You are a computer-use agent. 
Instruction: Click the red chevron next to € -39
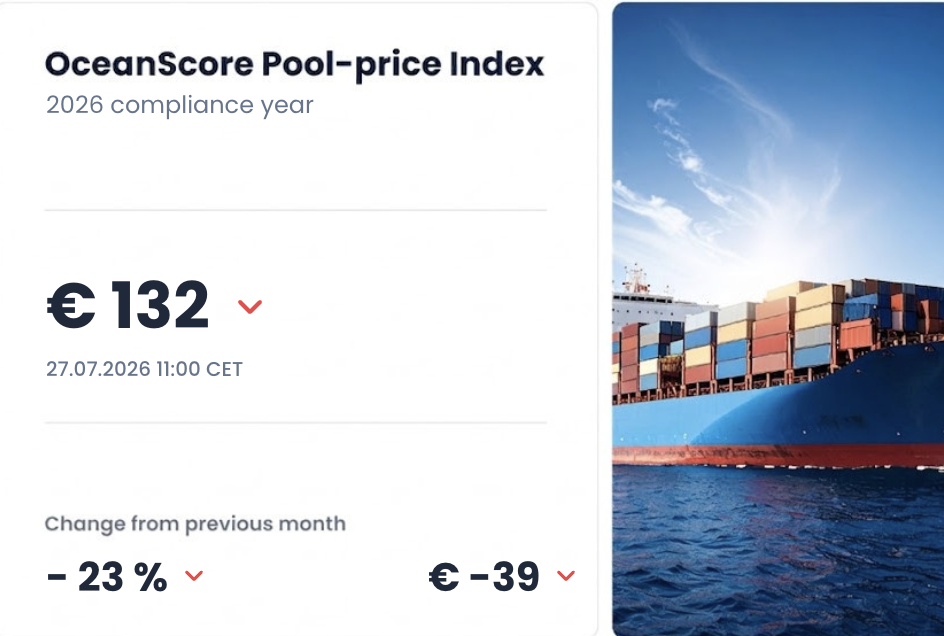[x=566, y=575]
